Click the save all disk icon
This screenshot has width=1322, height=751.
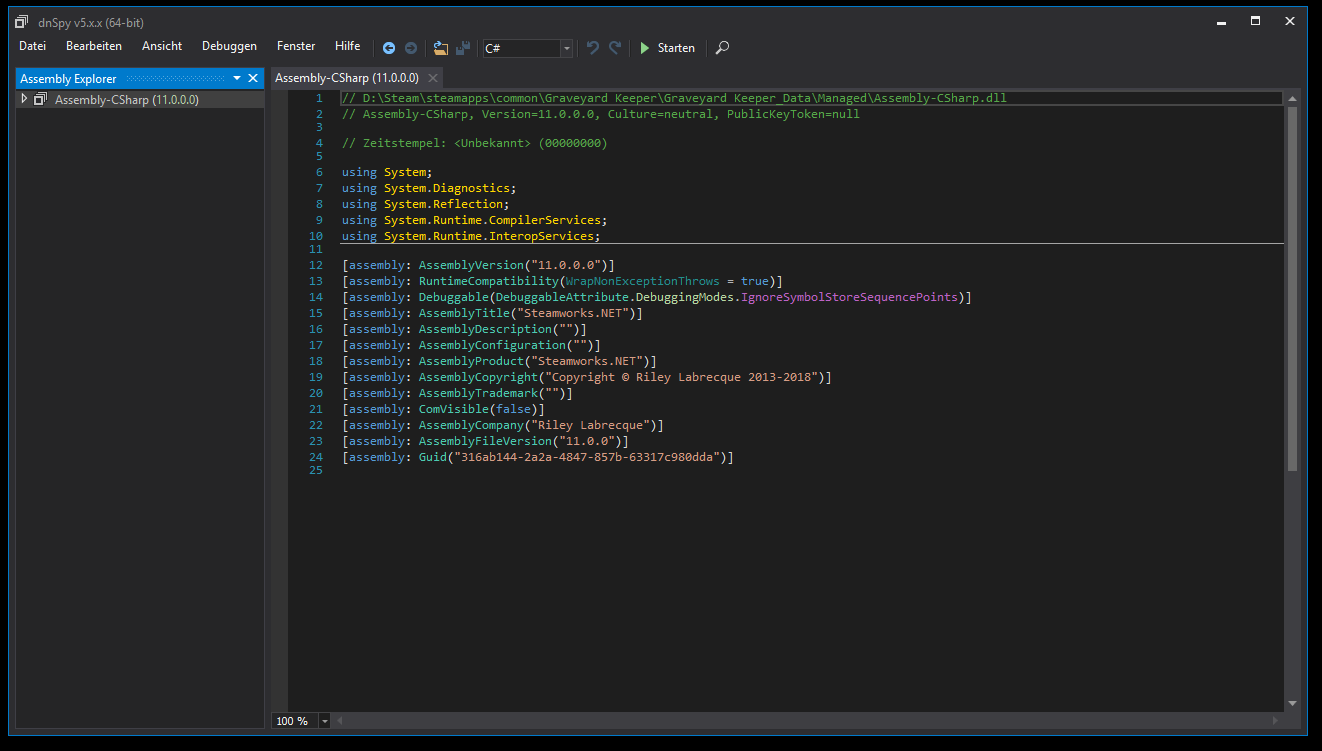pyautogui.click(x=463, y=48)
